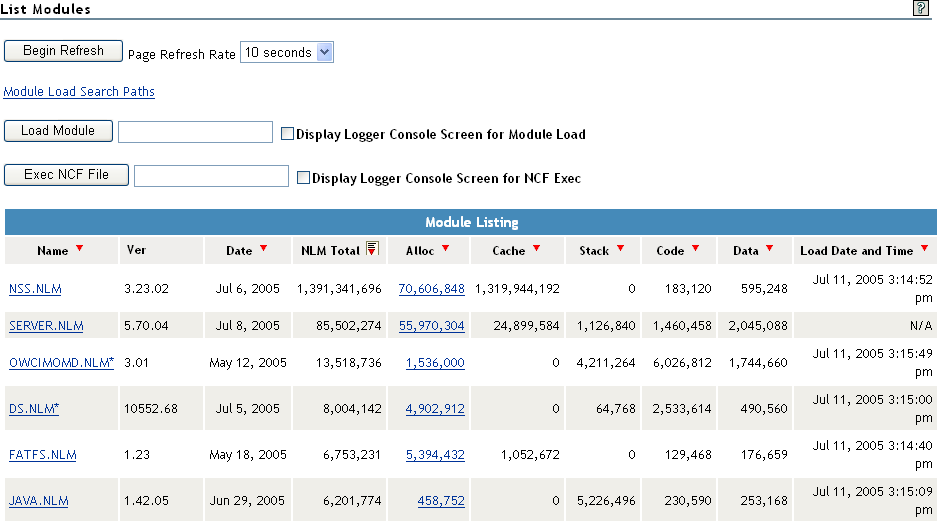Viewport: 937px width, 521px height.
Task: Sort by Cache red arrow icon
Action: tap(536, 248)
